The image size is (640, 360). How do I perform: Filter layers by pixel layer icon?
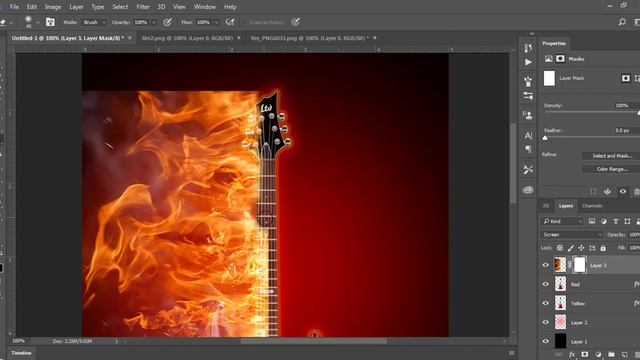coord(592,221)
